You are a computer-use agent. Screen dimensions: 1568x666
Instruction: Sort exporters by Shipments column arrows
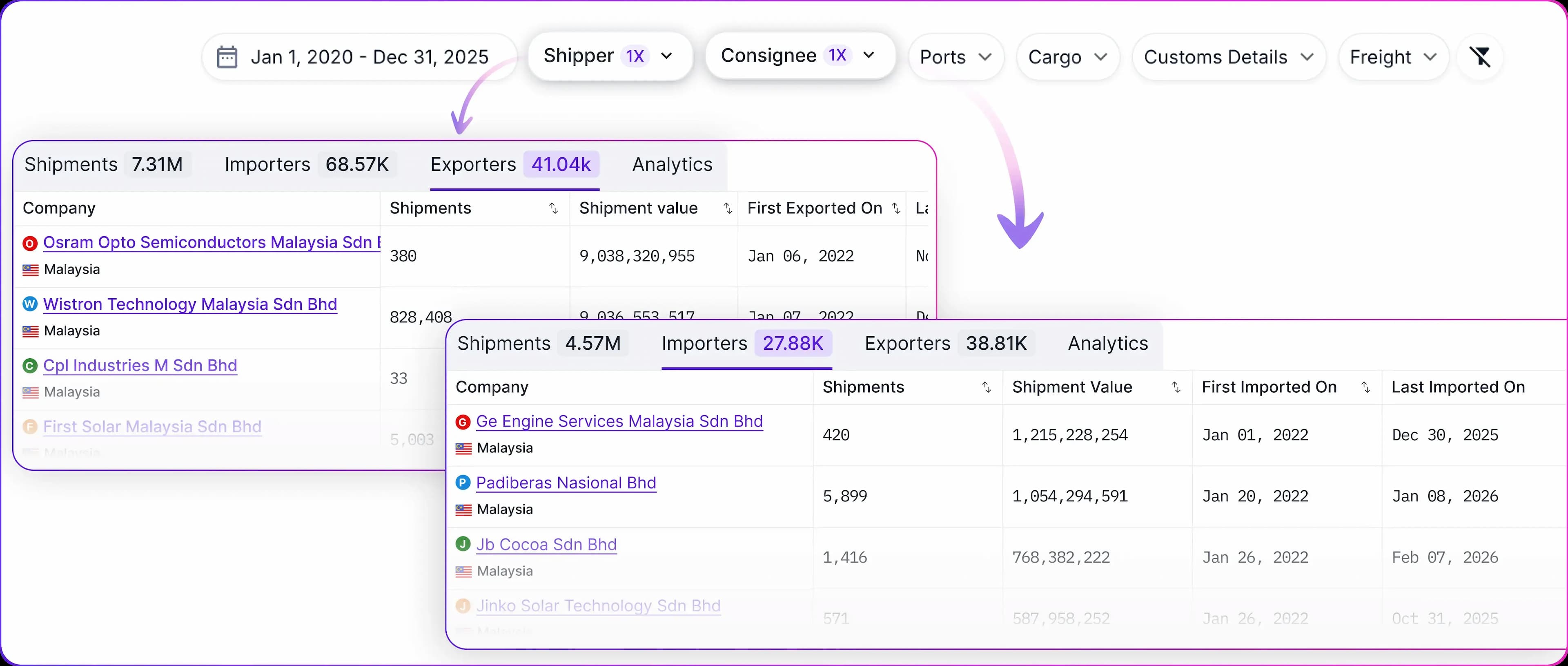point(553,208)
